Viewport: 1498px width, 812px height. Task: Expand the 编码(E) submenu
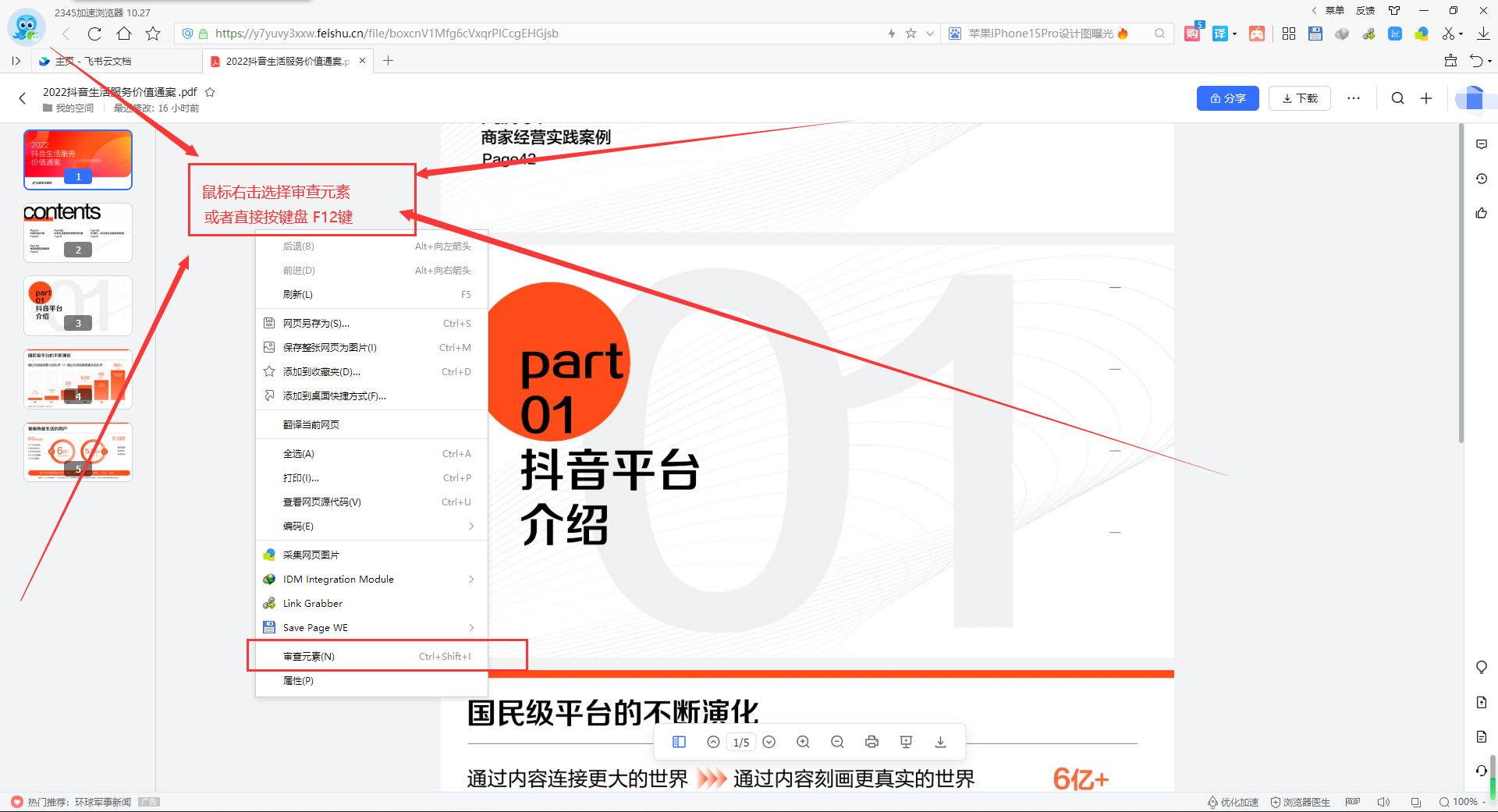pyautogui.click(x=471, y=527)
